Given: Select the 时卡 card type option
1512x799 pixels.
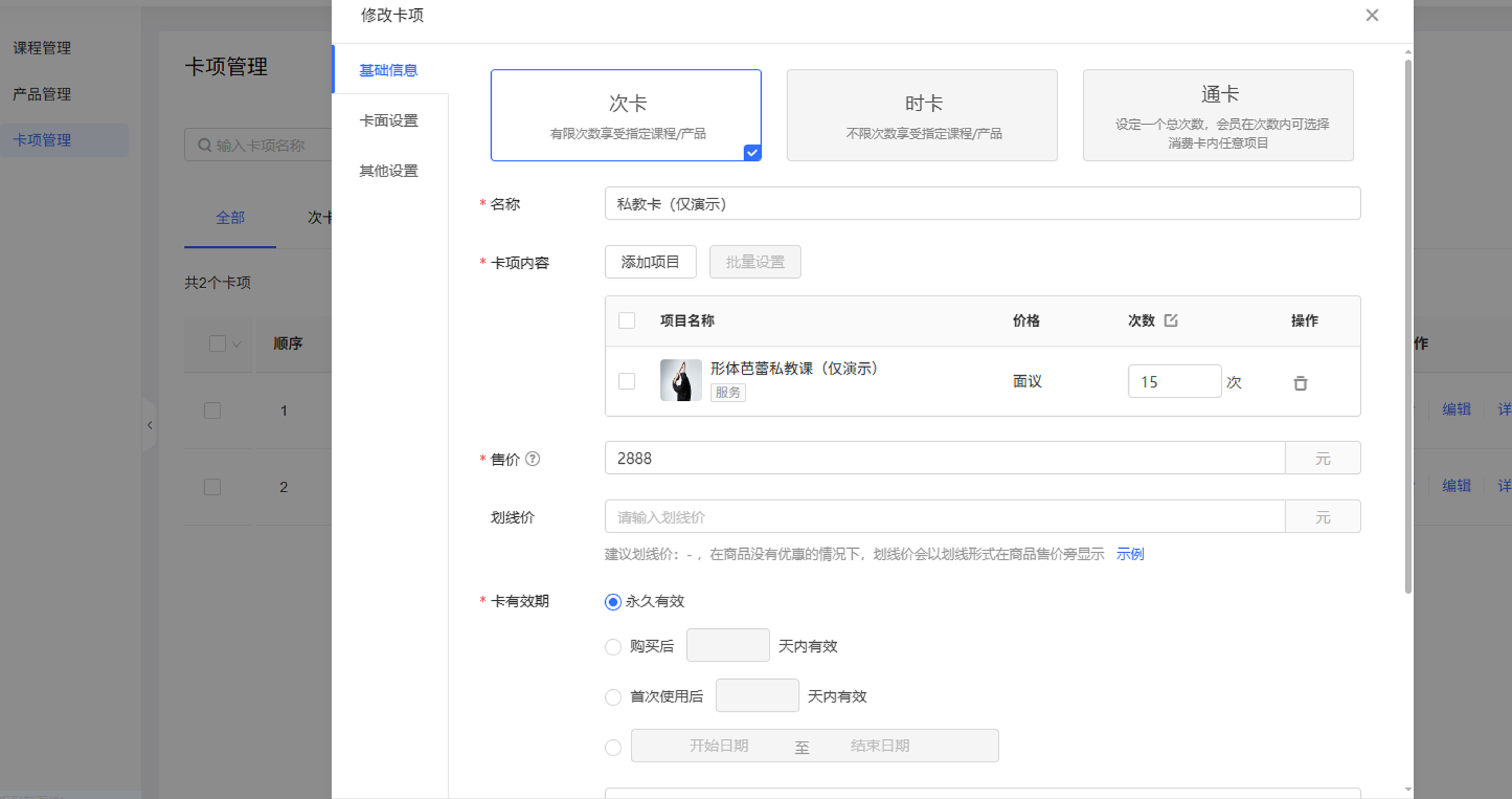Looking at the screenshot, I should point(921,115).
